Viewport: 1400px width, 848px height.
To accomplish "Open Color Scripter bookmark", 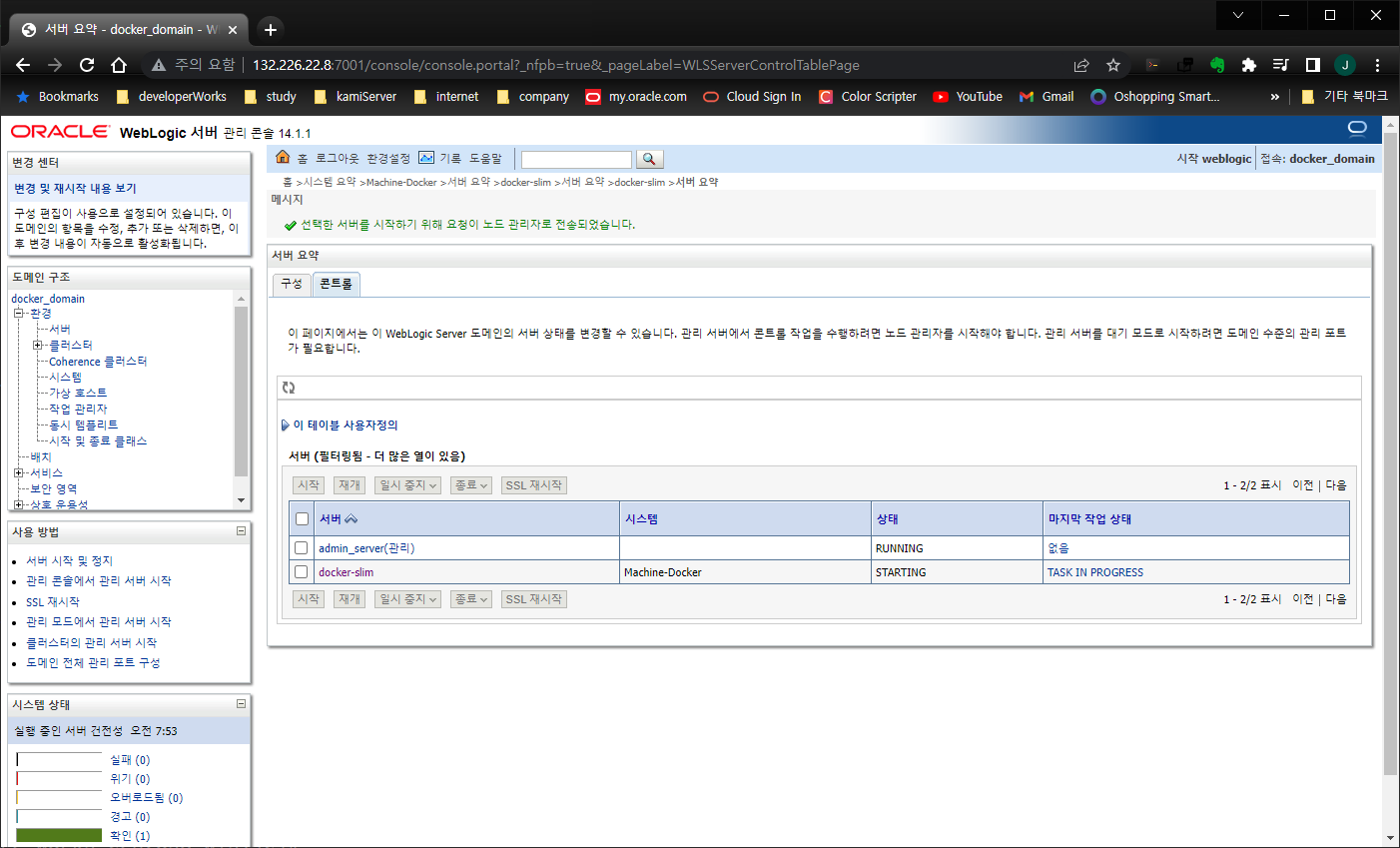I will click(x=867, y=97).
